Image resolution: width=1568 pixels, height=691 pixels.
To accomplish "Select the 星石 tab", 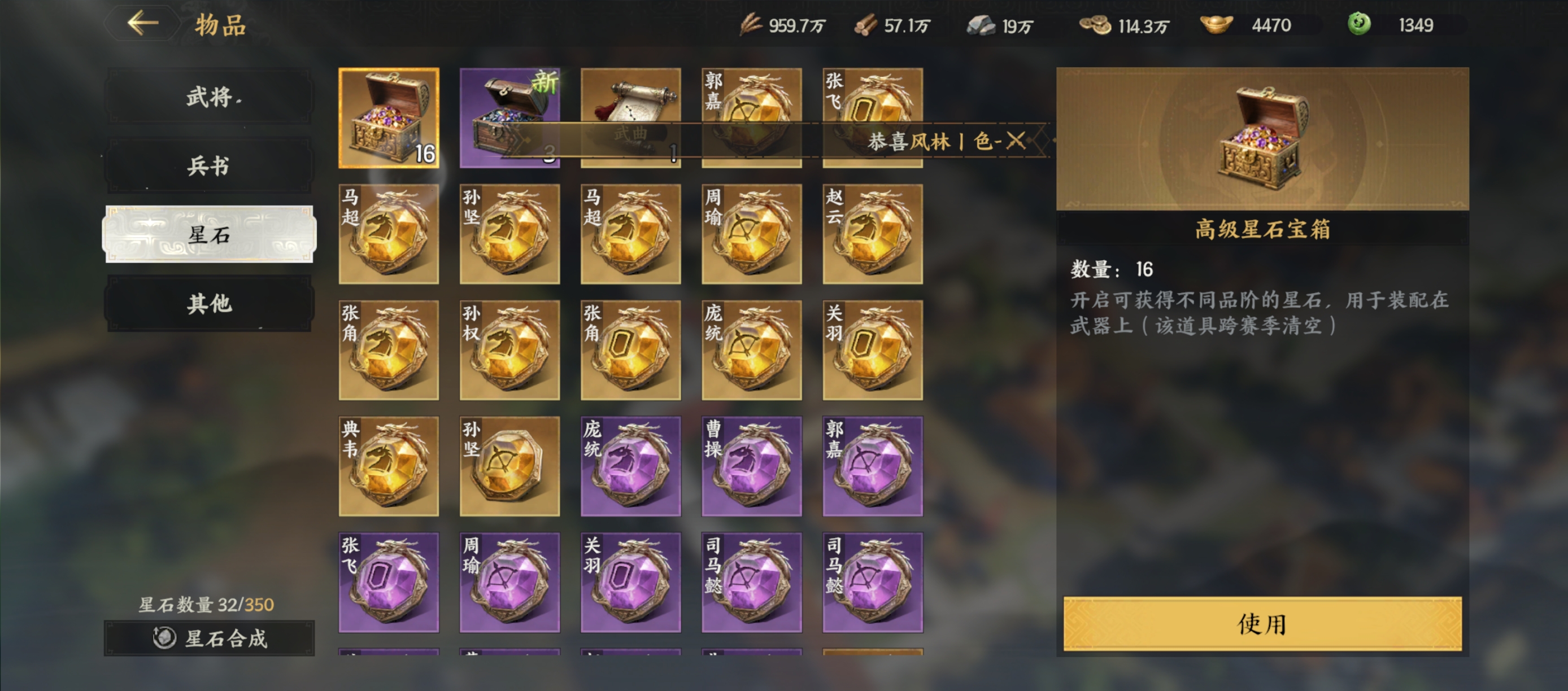I will click(210, 234).
